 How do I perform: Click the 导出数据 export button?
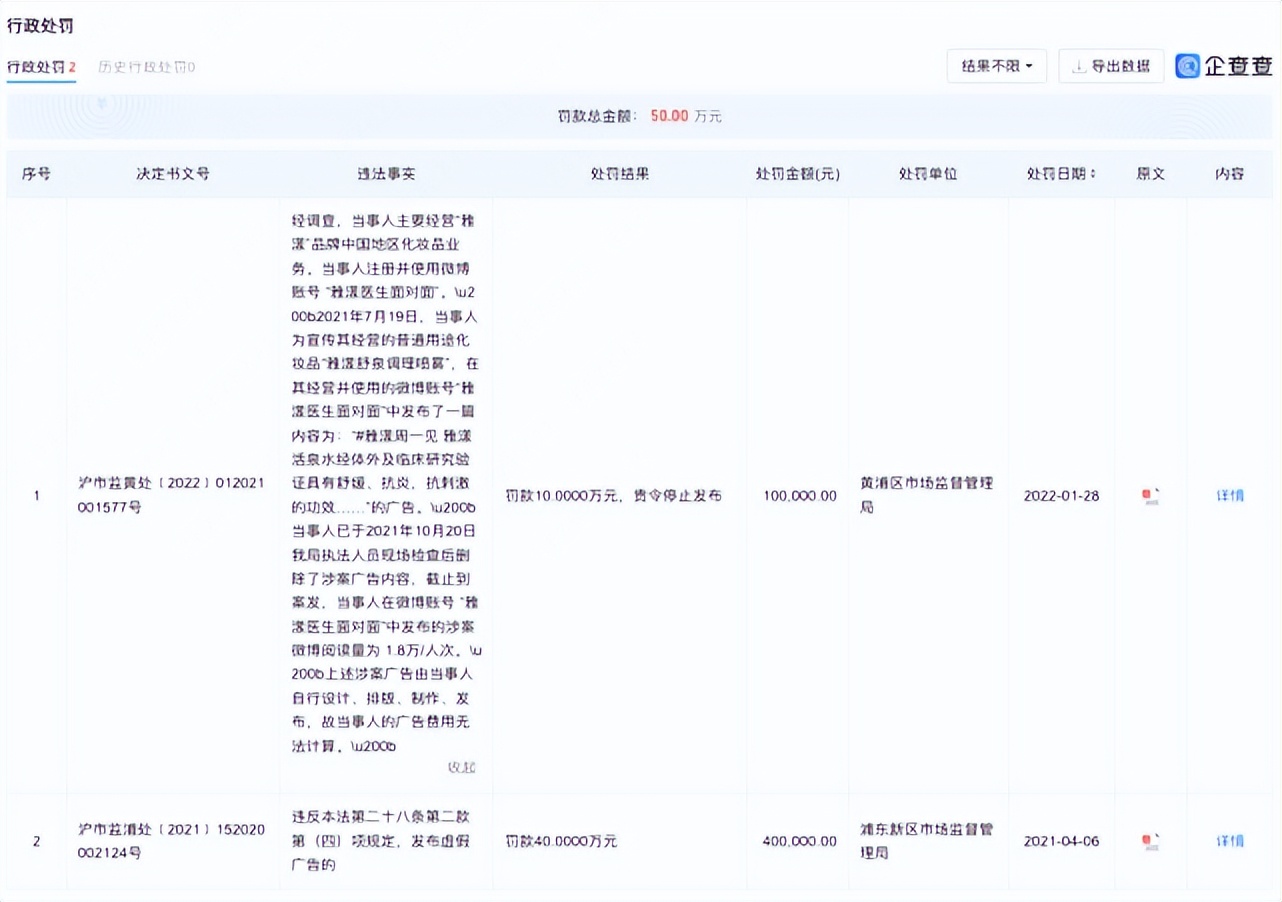[1111, 66]
